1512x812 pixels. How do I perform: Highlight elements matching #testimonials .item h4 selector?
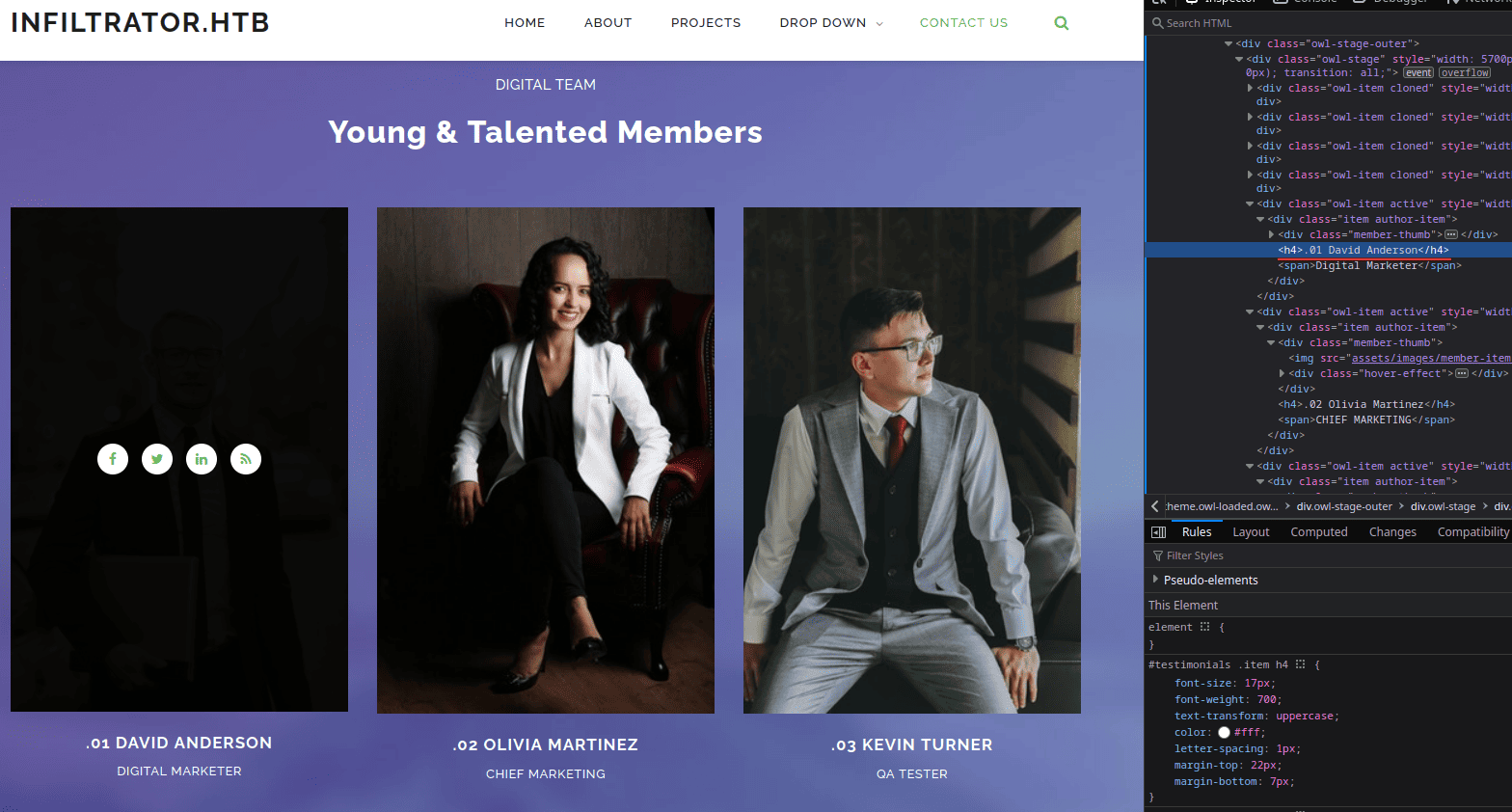tap(1301, 664)
